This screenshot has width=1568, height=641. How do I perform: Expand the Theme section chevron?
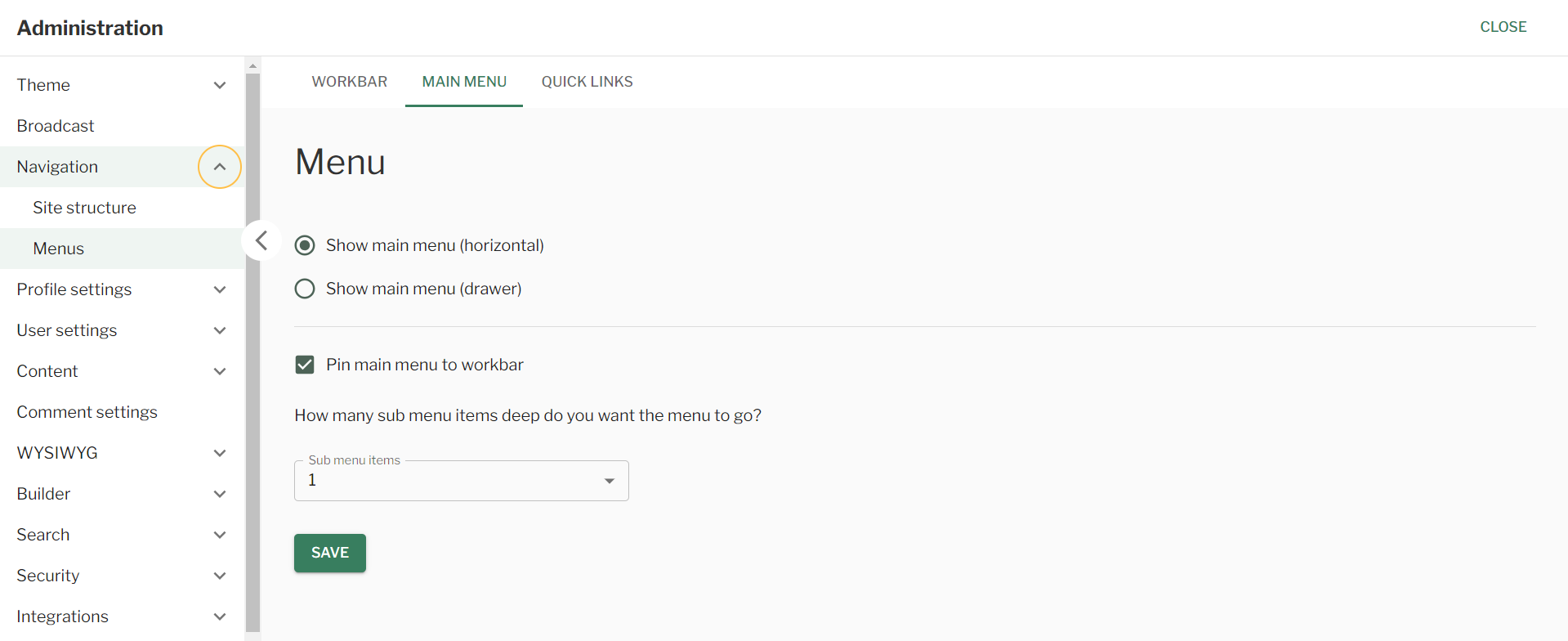[x=220, y=85]
